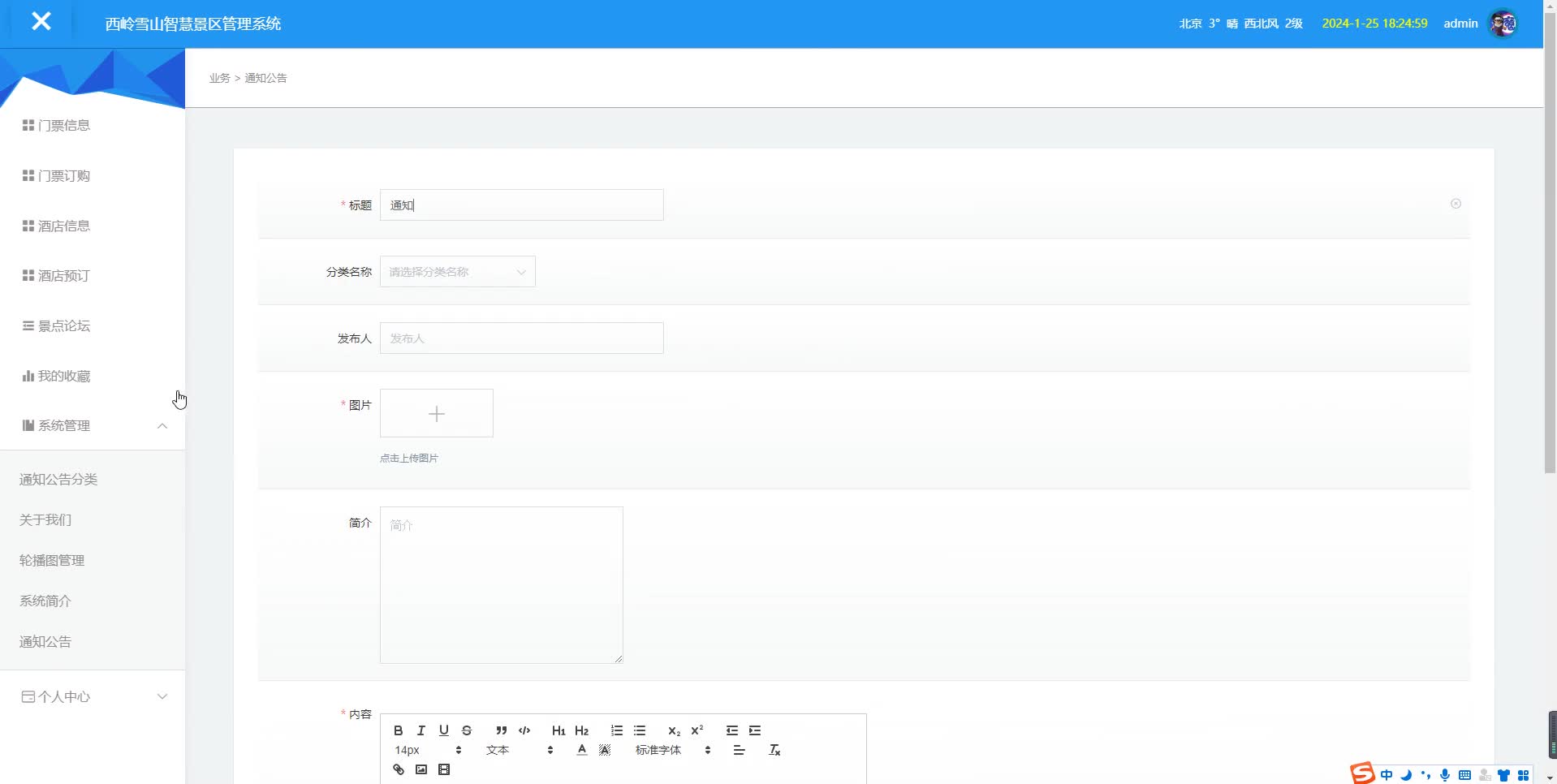This screenshot has width=1557, height=784.
Task: Decrease indent in the editor
Action: click(732, 730)
